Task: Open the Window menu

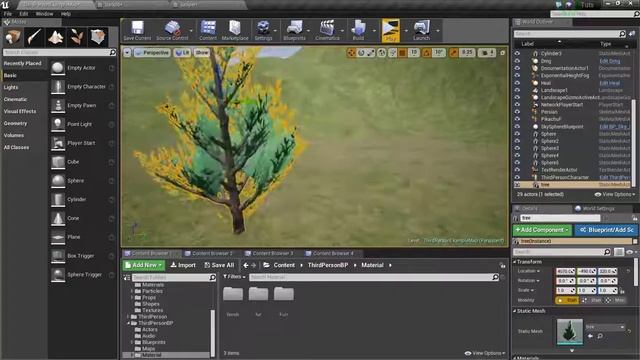Action: tap(44, 14)
